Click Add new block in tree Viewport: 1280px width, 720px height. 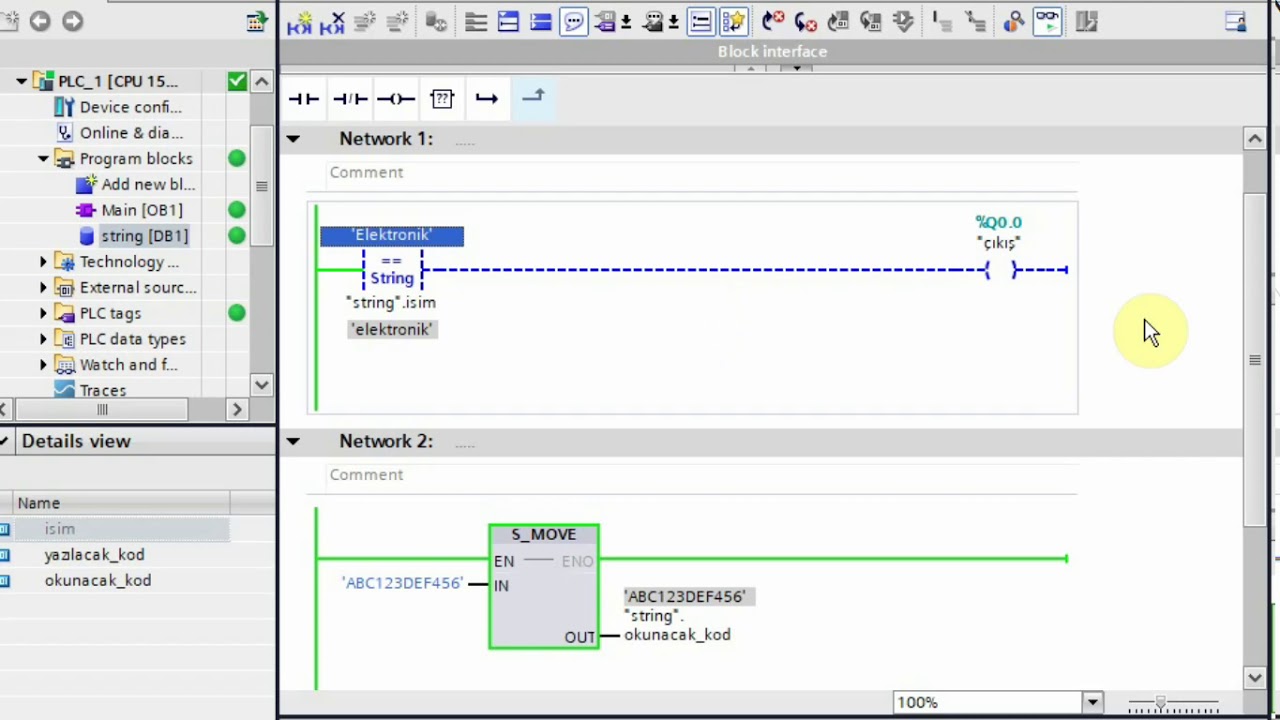[148, 184]
